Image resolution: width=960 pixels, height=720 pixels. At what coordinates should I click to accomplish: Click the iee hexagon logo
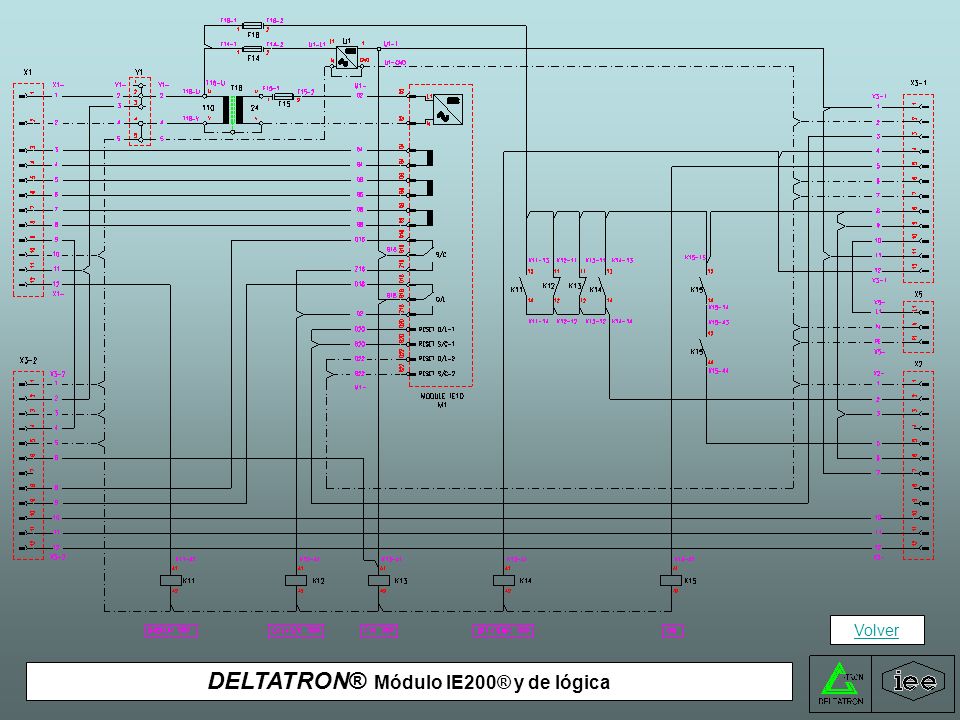(x=913, y=681)
